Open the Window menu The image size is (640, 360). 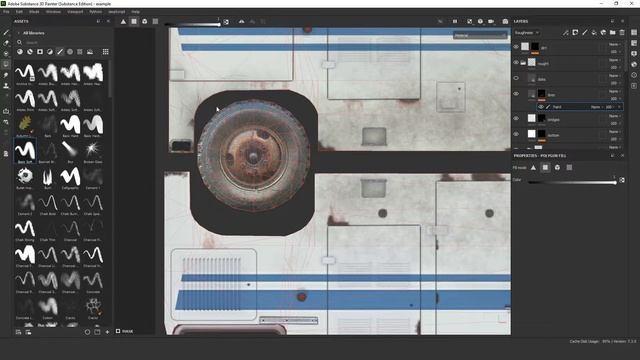pos(53,12)
